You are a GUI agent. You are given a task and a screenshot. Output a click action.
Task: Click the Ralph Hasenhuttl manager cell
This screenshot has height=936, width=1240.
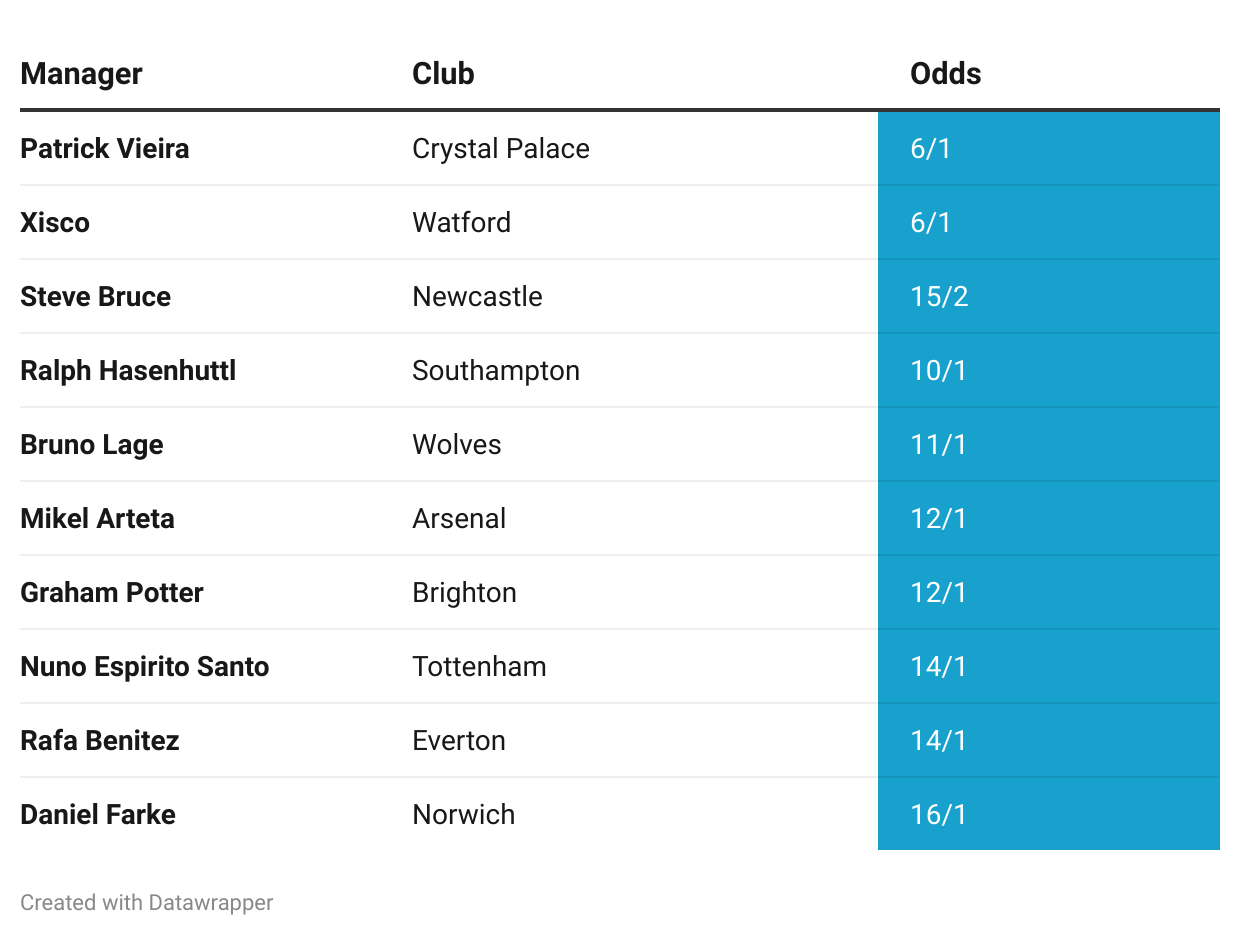[x=128, y=371]
